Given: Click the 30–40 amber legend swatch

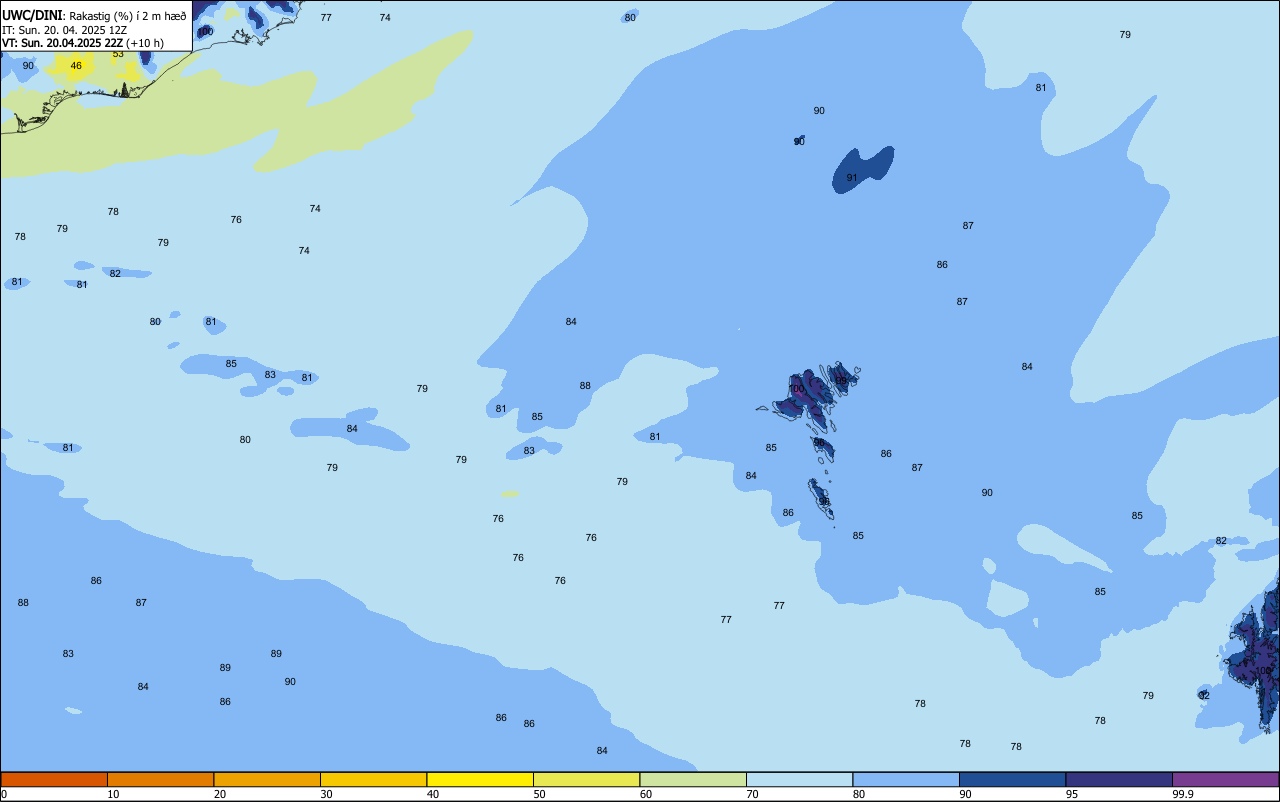Looking at the screenshot, I should 373,779.
